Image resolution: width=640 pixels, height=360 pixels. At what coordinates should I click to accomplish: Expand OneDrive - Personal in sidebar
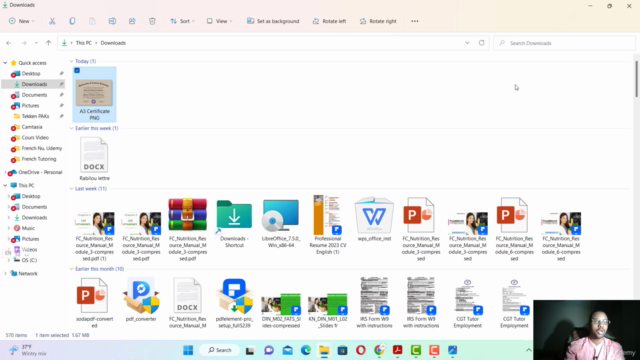coord(5,172)
